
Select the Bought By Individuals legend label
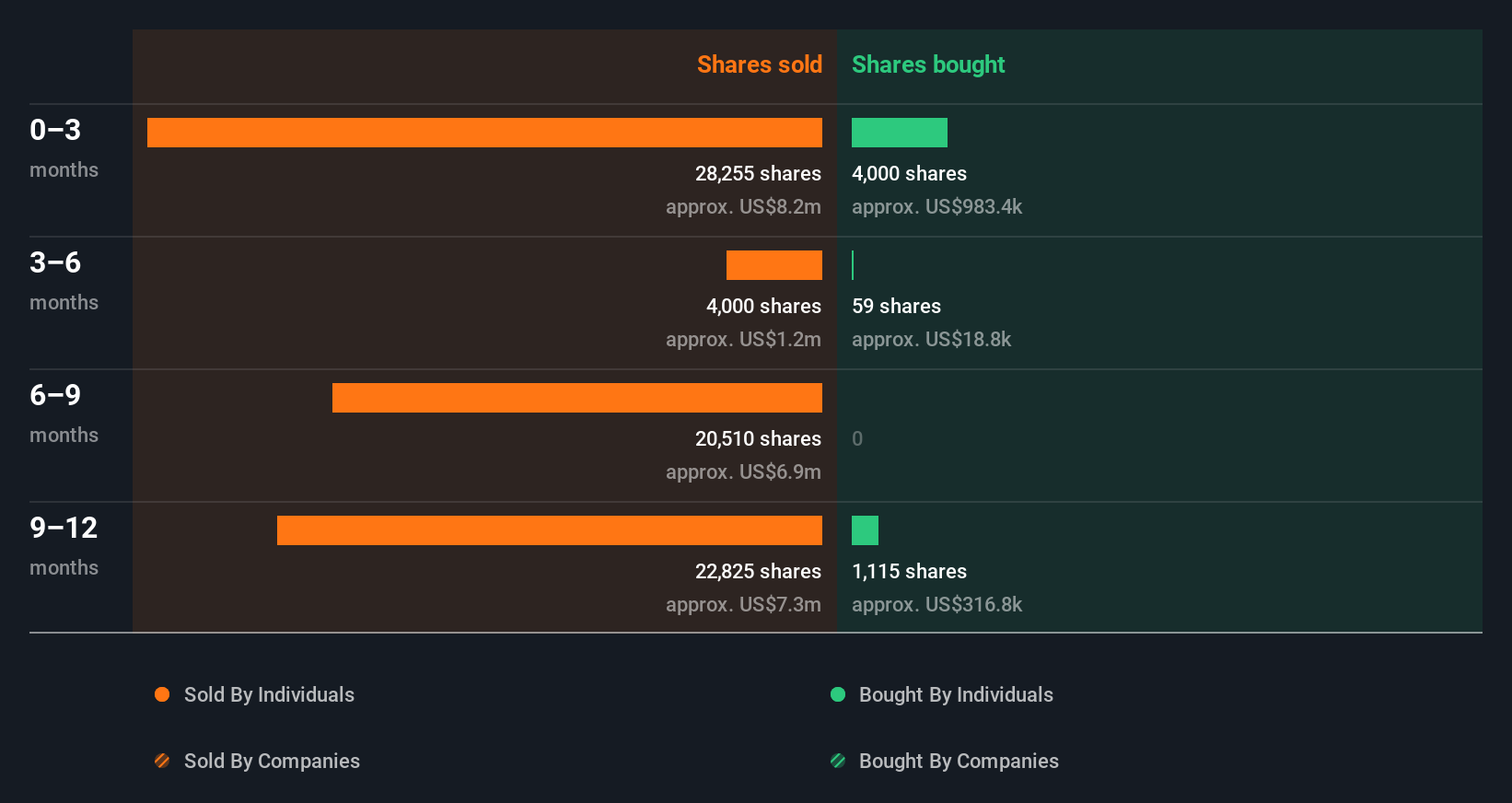[x=956, y=694]
